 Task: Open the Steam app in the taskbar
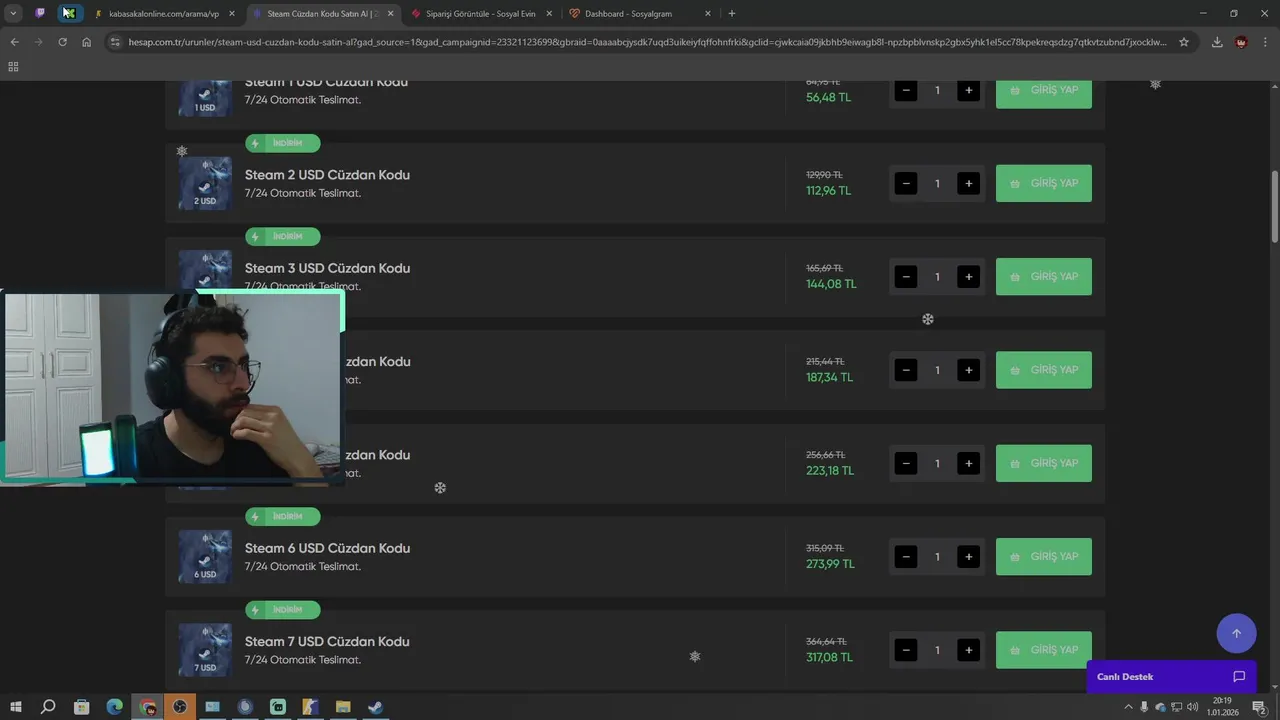click(x=375, y=707)
